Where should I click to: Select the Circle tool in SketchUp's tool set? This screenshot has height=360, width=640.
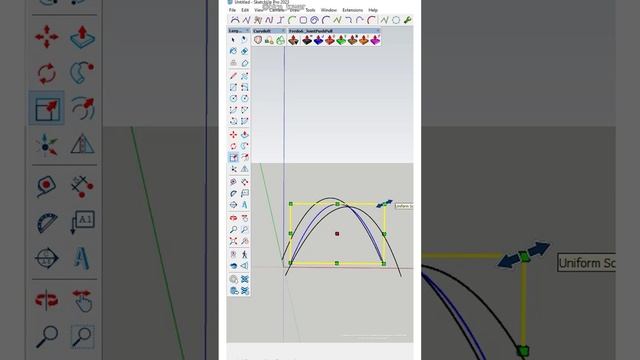233,98
